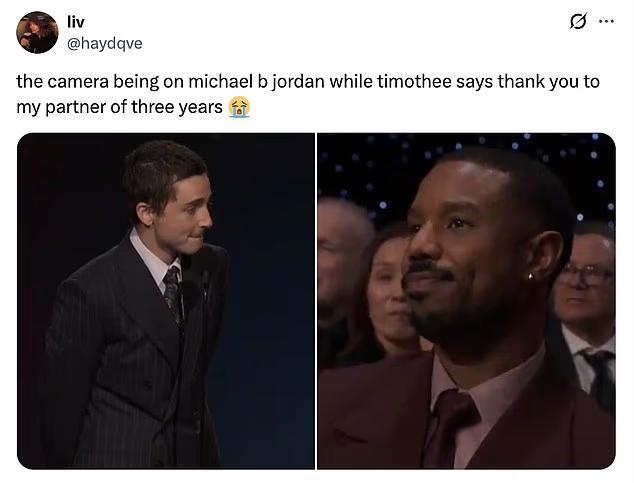Open the Grok explain-post icon

click(578, 21)
